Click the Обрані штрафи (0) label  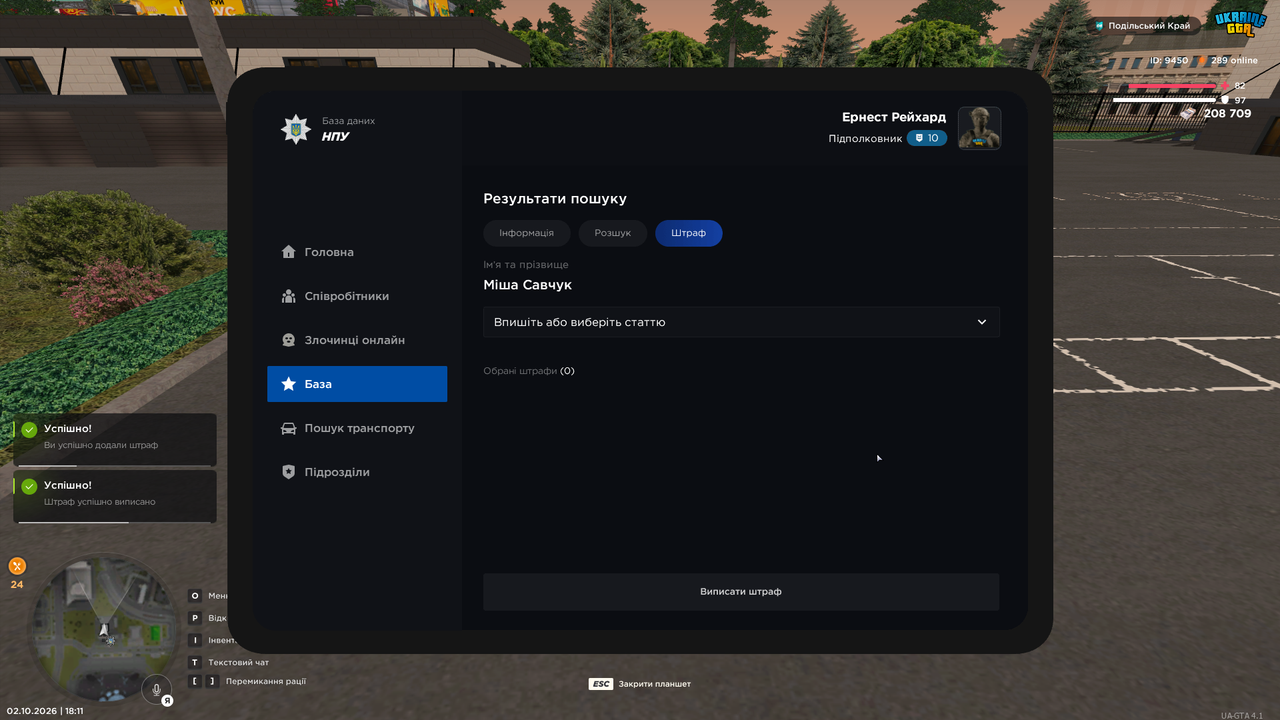click(x=529, y=371)
